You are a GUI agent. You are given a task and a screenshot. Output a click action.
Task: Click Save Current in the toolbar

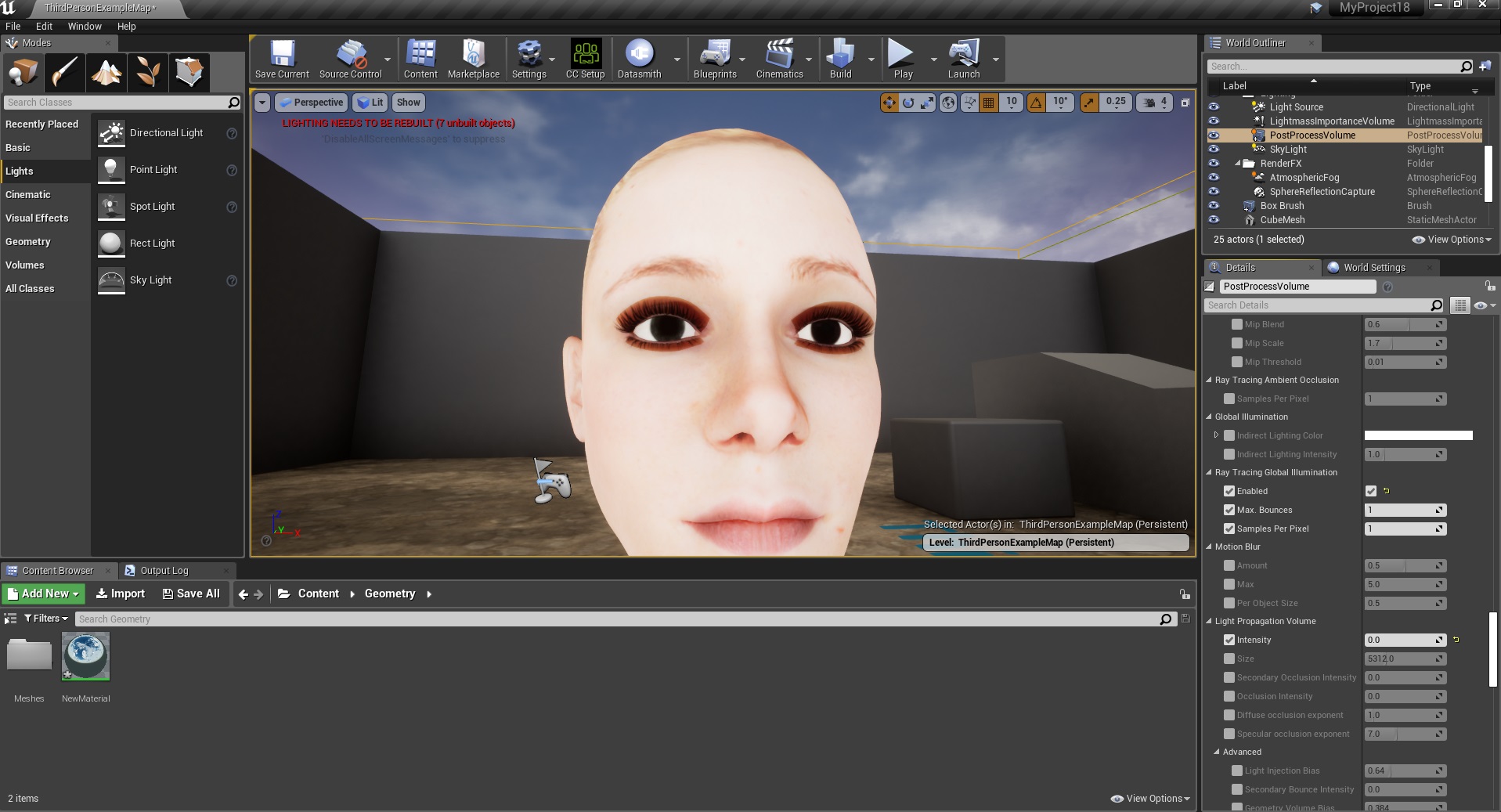[282, 60]
